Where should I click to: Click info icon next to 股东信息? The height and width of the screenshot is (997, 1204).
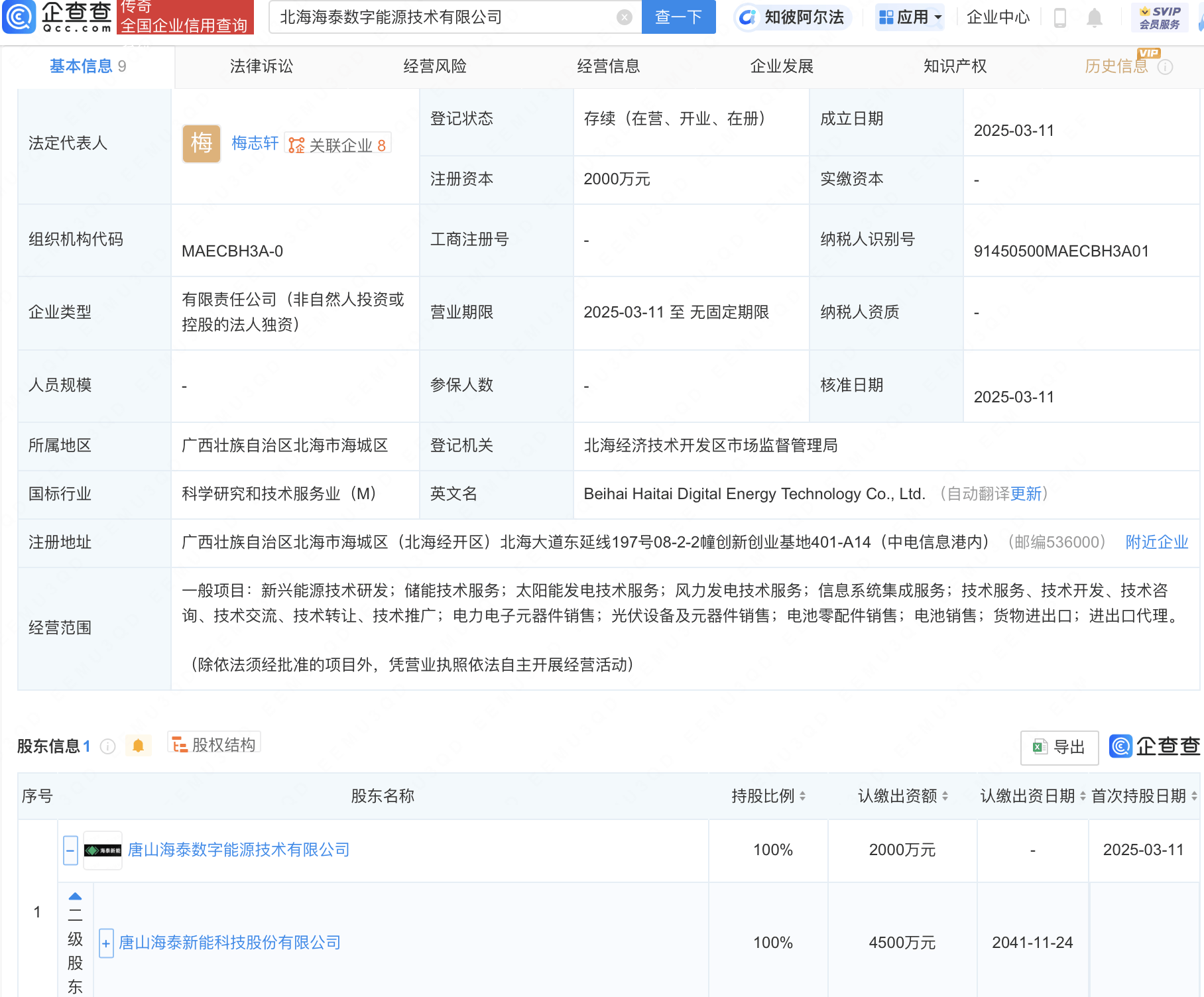pos(107,746)
